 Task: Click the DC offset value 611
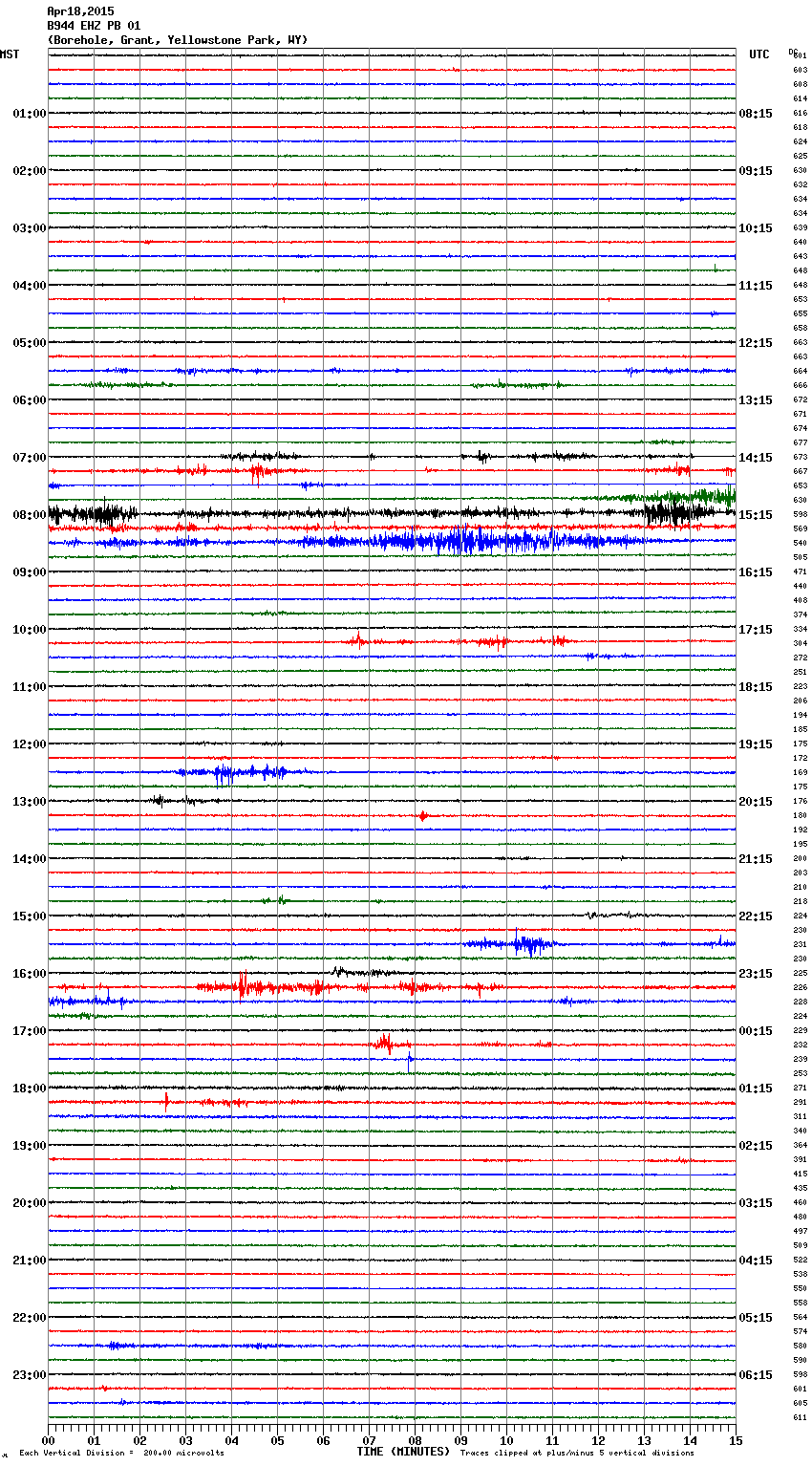pyautogui.click(x=800, y=1417)
